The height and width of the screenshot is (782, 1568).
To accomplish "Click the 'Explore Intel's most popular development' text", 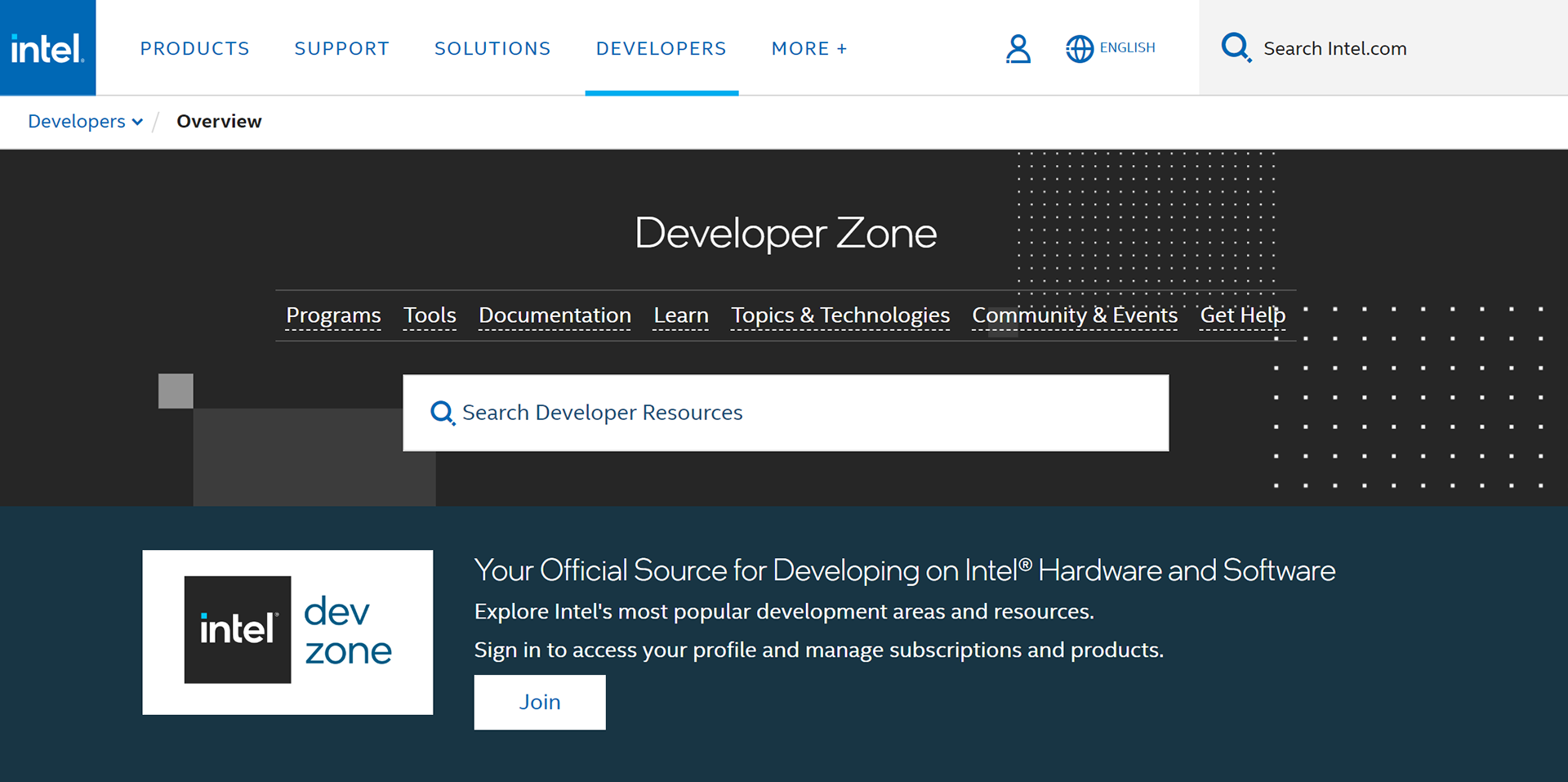I will click(784, 611).
